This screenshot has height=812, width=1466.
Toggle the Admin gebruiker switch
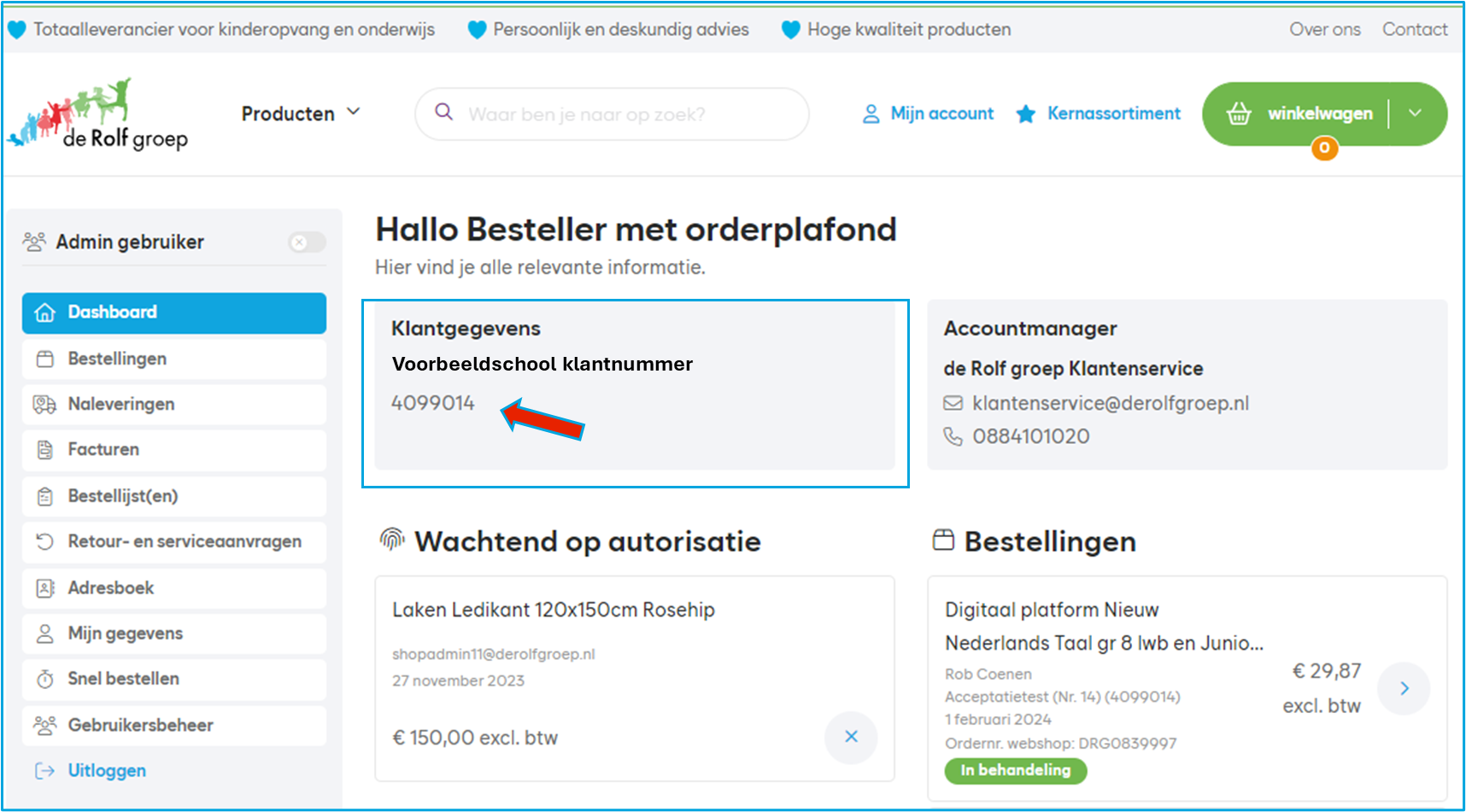coord(308,242)
